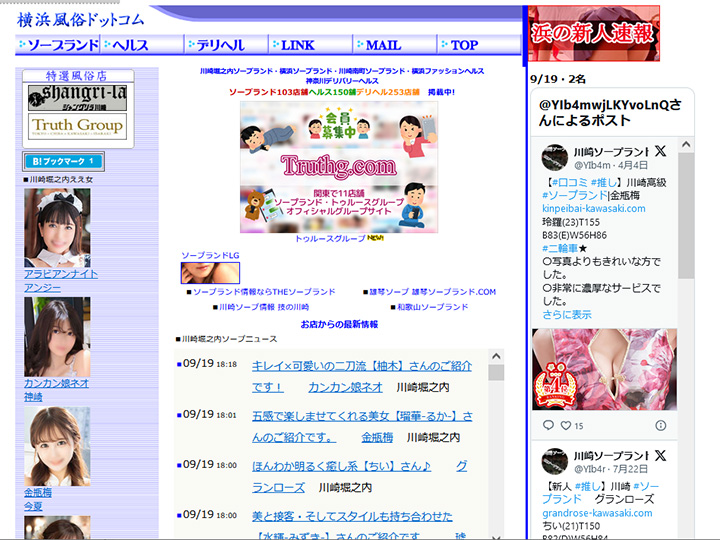This screenshot has width=720, height=540.
Task: Open the 川崎ソープ情報 技の川崎 link
Action: point(264,307)
